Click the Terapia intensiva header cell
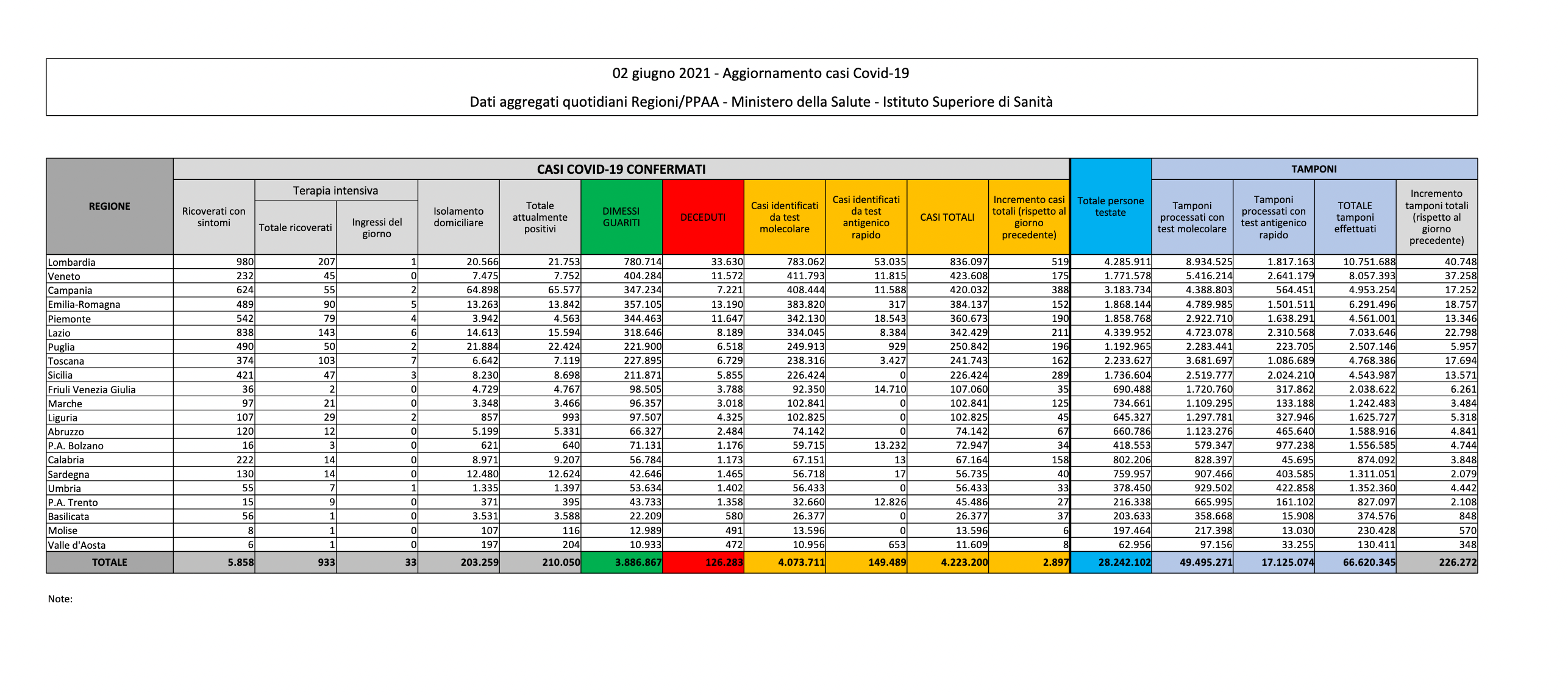 tap(335, 190)
